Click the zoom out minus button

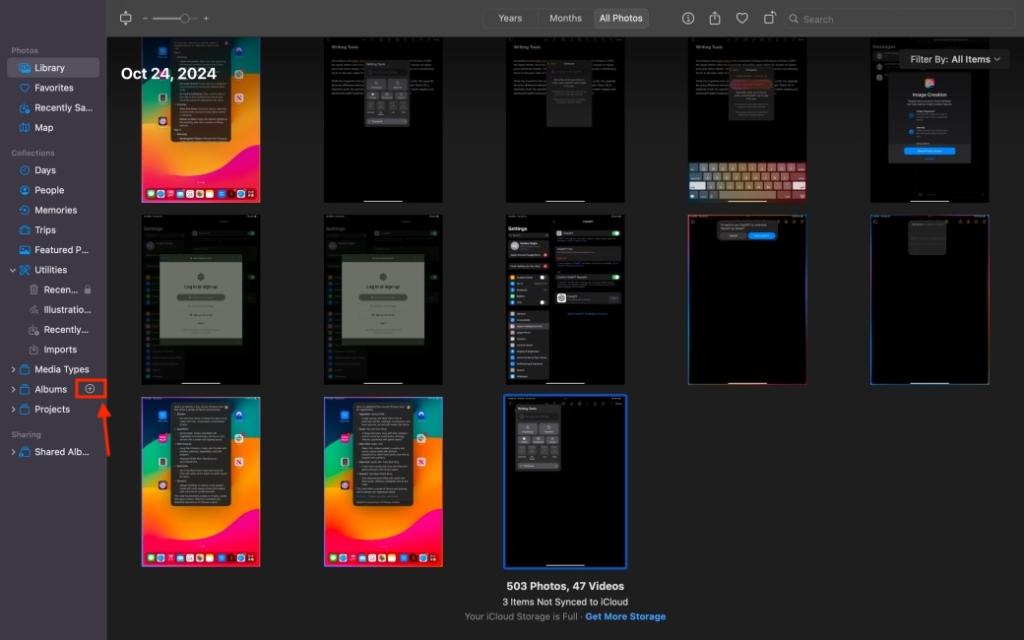click(x=145, y=18)
